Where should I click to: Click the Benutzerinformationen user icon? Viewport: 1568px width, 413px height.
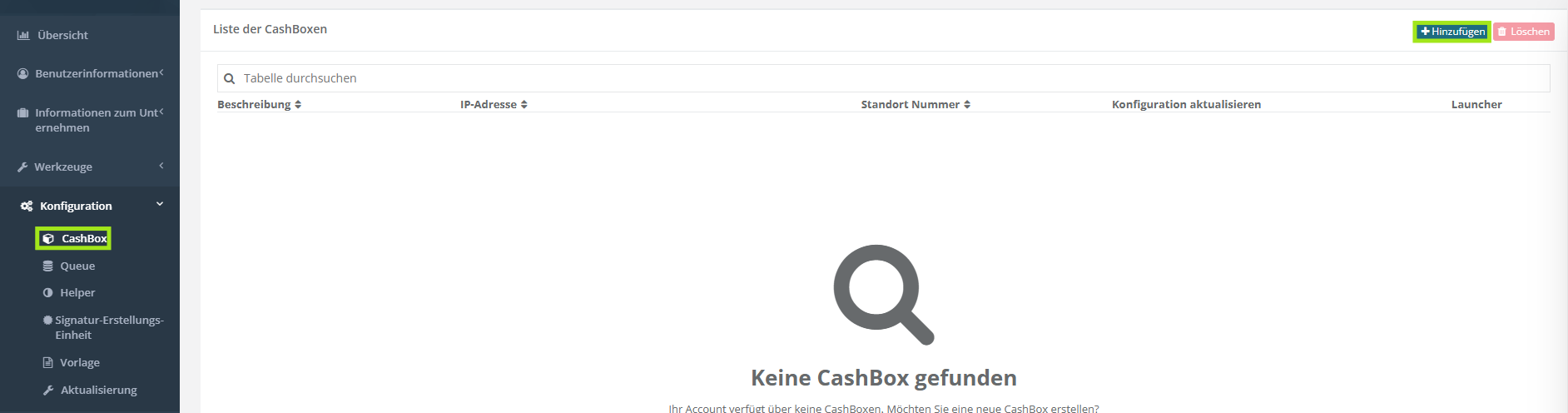23,74
